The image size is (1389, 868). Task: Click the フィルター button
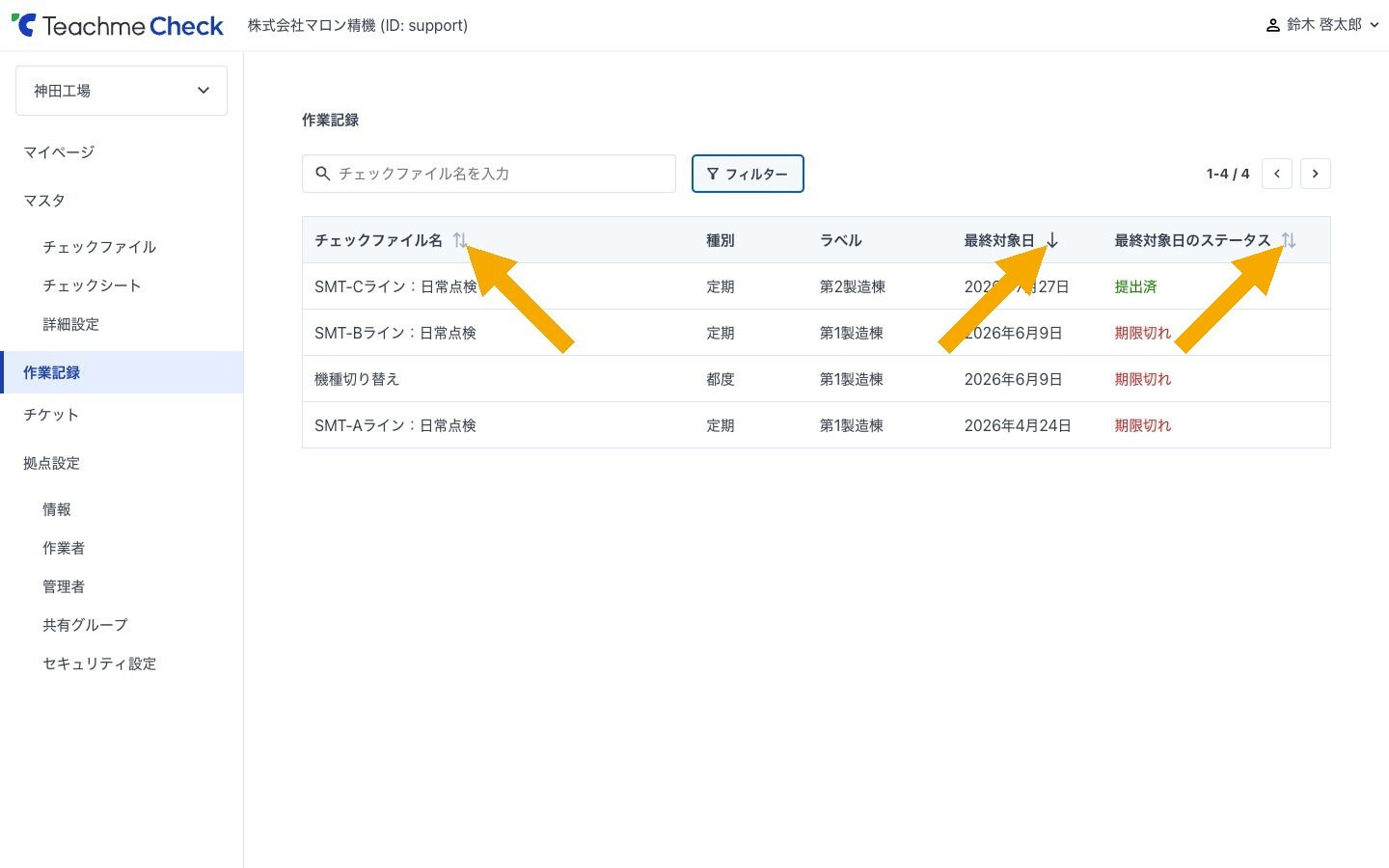(748, 174)
